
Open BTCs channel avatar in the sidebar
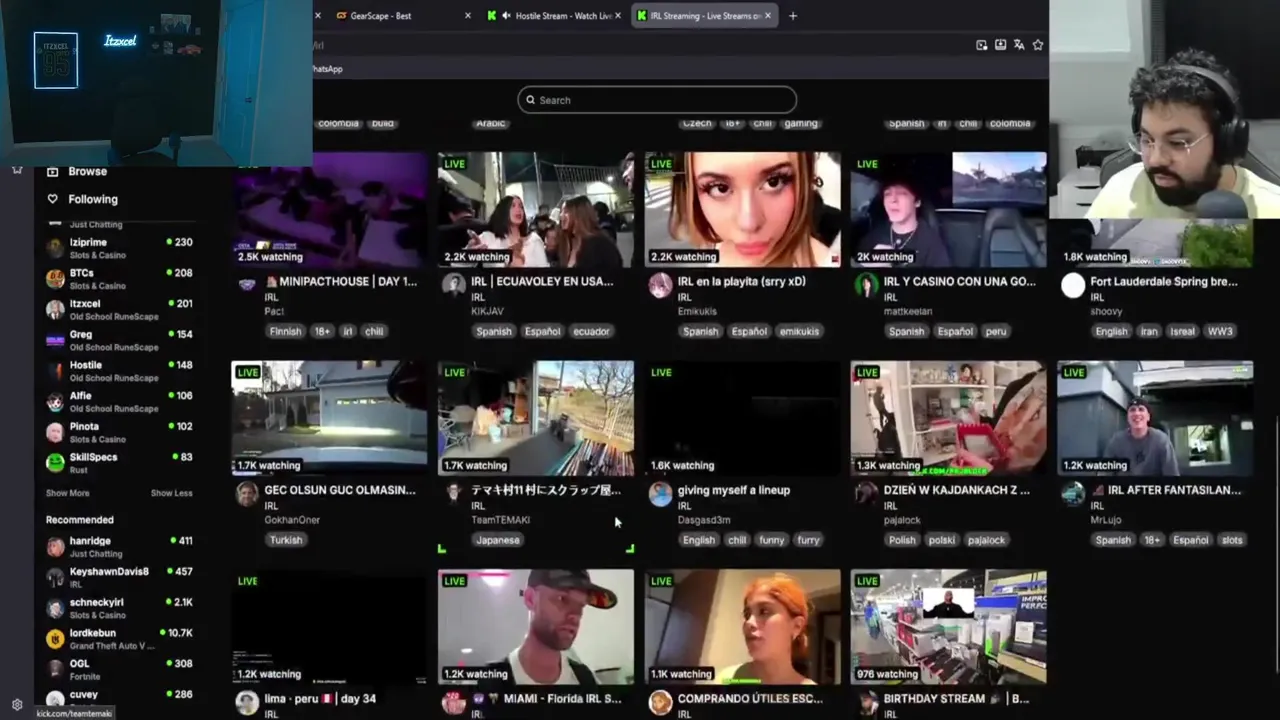click(x=55, y=279)
